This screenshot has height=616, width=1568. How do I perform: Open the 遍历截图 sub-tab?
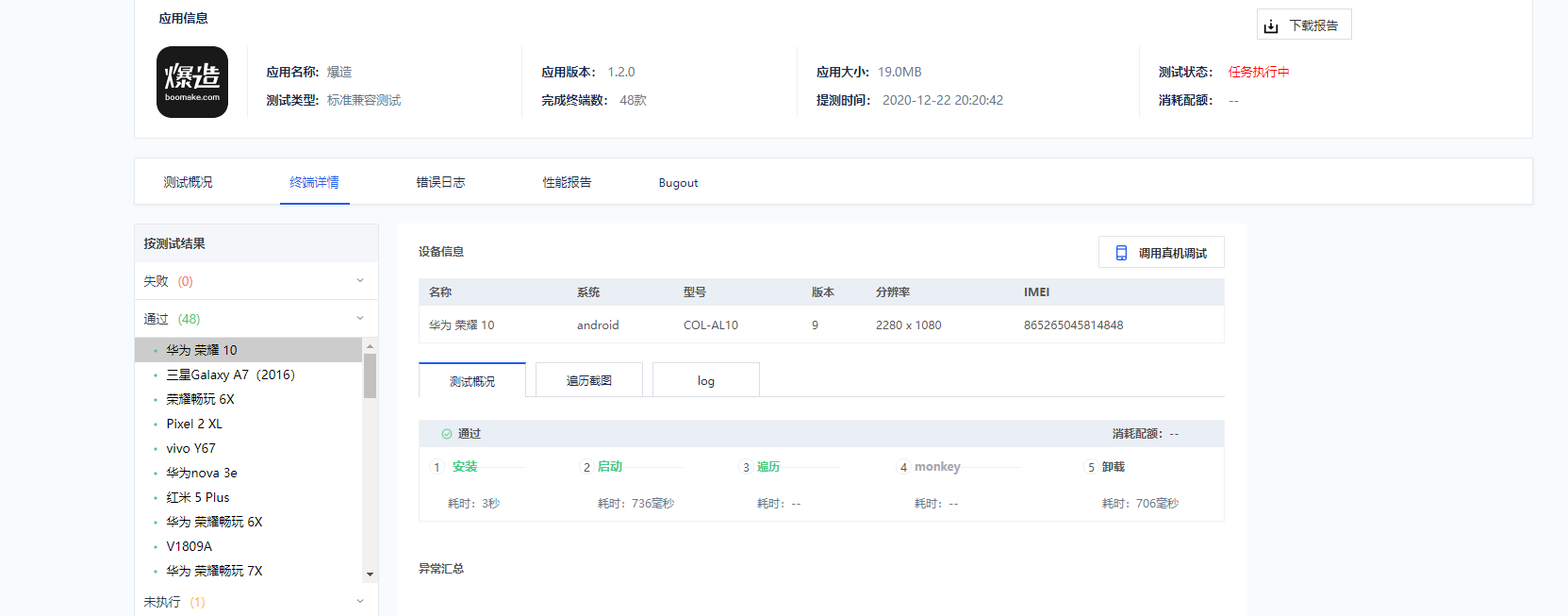pos(589,380)
